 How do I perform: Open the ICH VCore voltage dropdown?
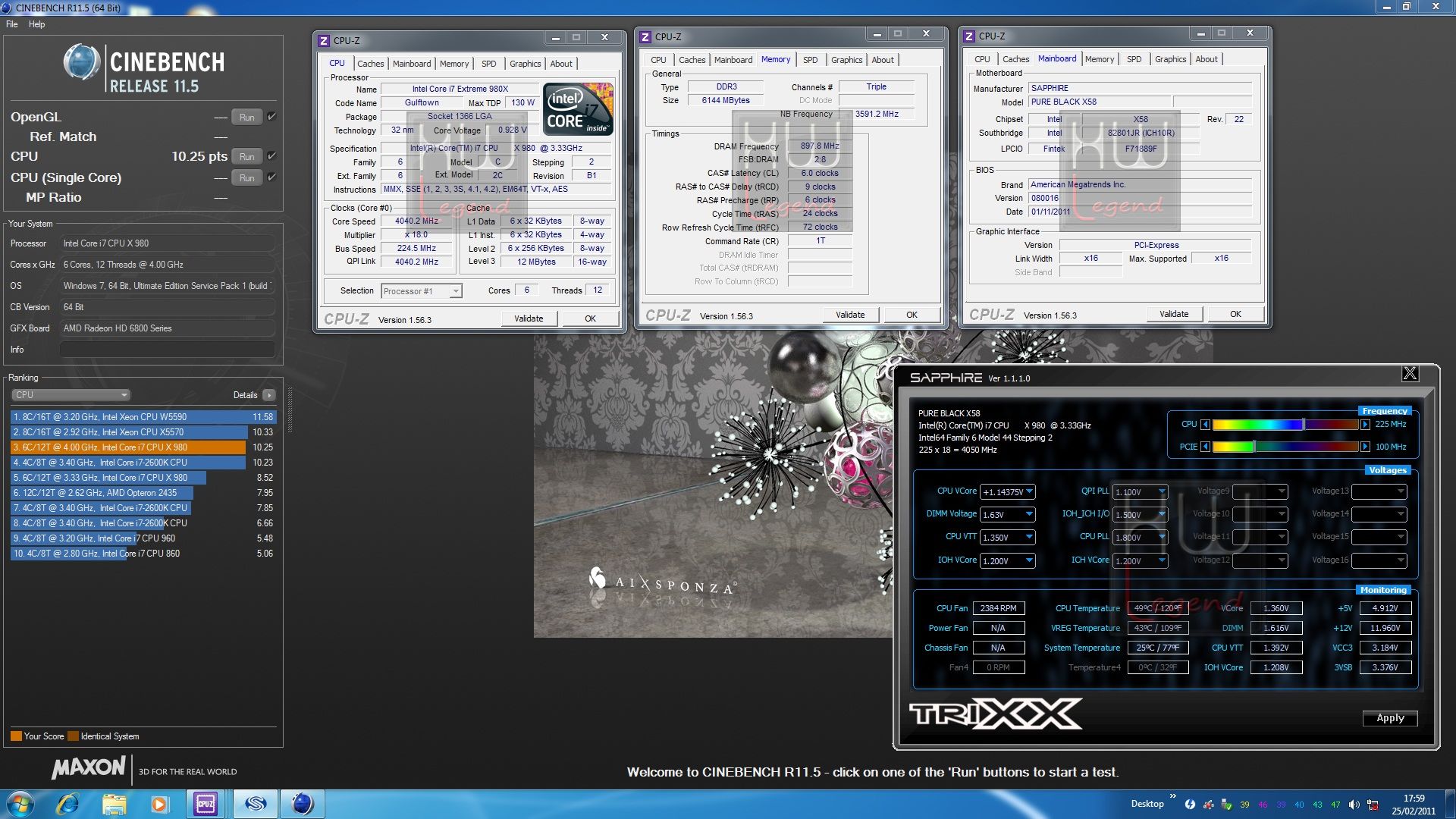pos(1162,560)
